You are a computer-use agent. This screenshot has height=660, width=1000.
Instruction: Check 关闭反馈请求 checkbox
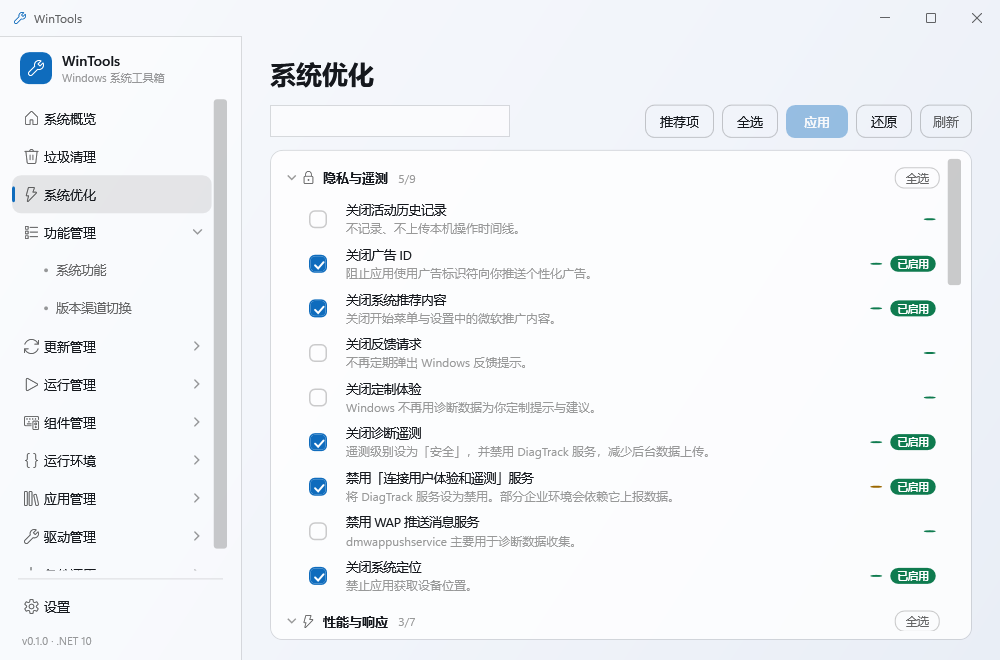click(318, 353)
